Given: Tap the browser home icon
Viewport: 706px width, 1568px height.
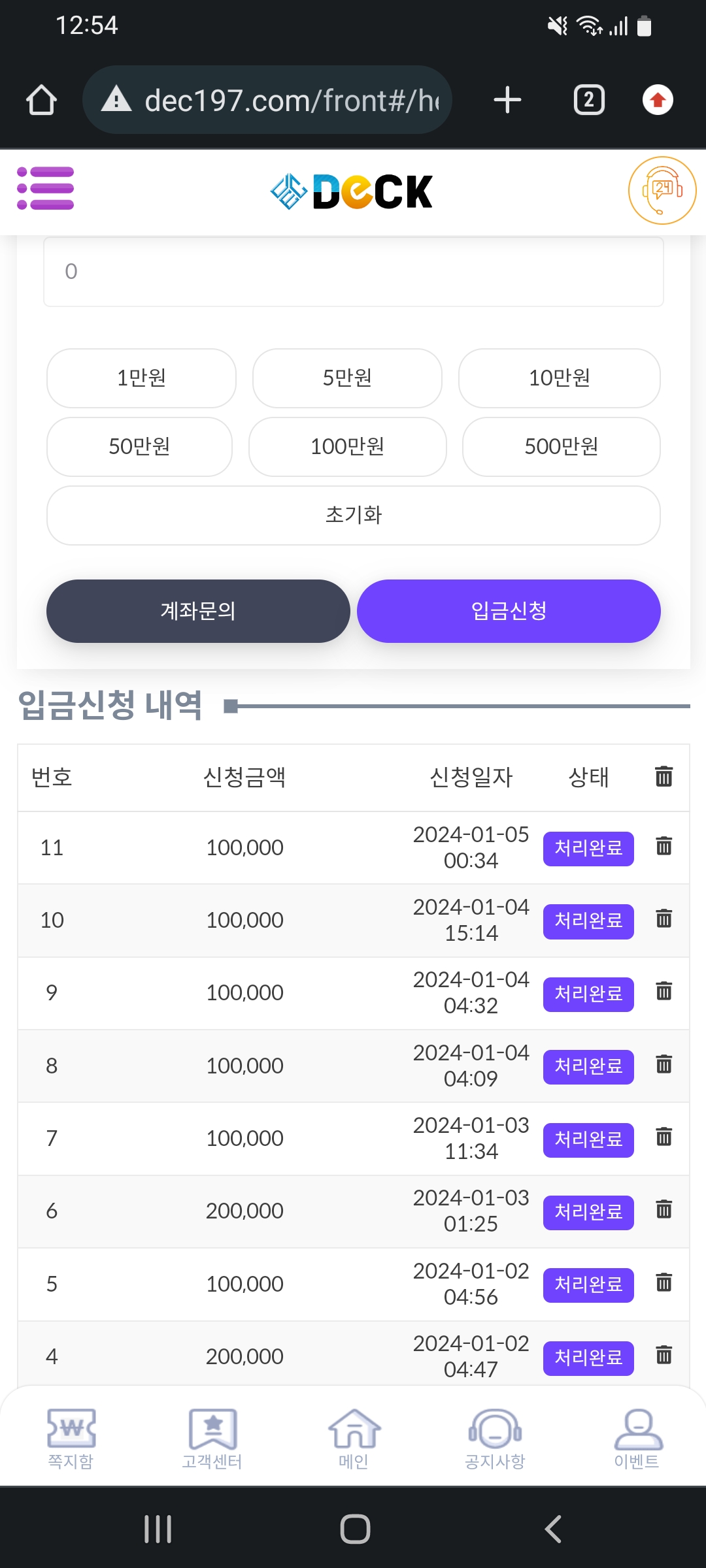Looking at the screenshot, I should [x=41, y=100].
